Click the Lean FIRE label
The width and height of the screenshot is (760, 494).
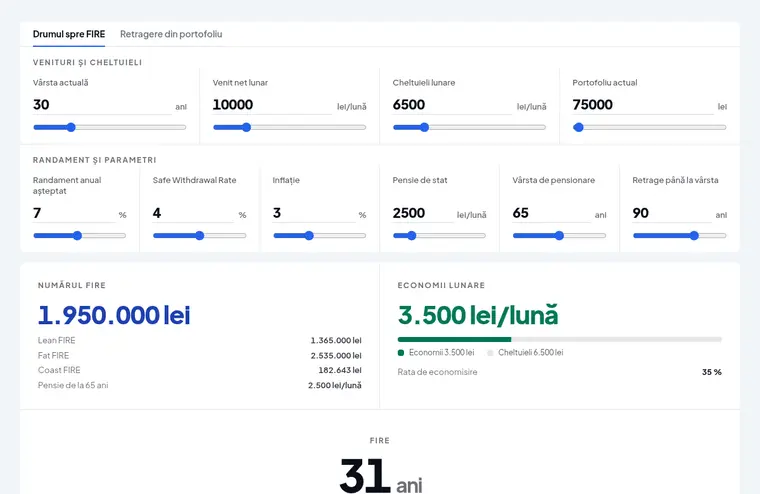click(57, 340)
